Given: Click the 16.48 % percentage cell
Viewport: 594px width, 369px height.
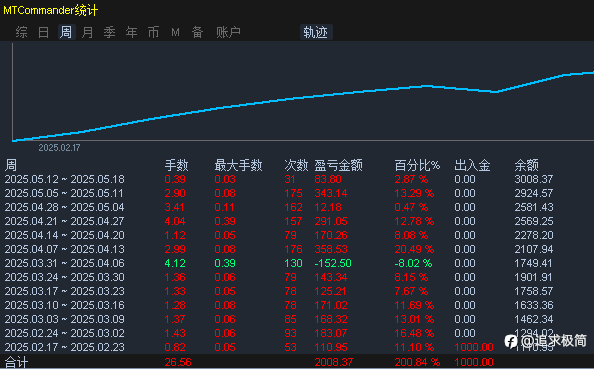Looking at the screenshot, I should (x=414, y=333).
